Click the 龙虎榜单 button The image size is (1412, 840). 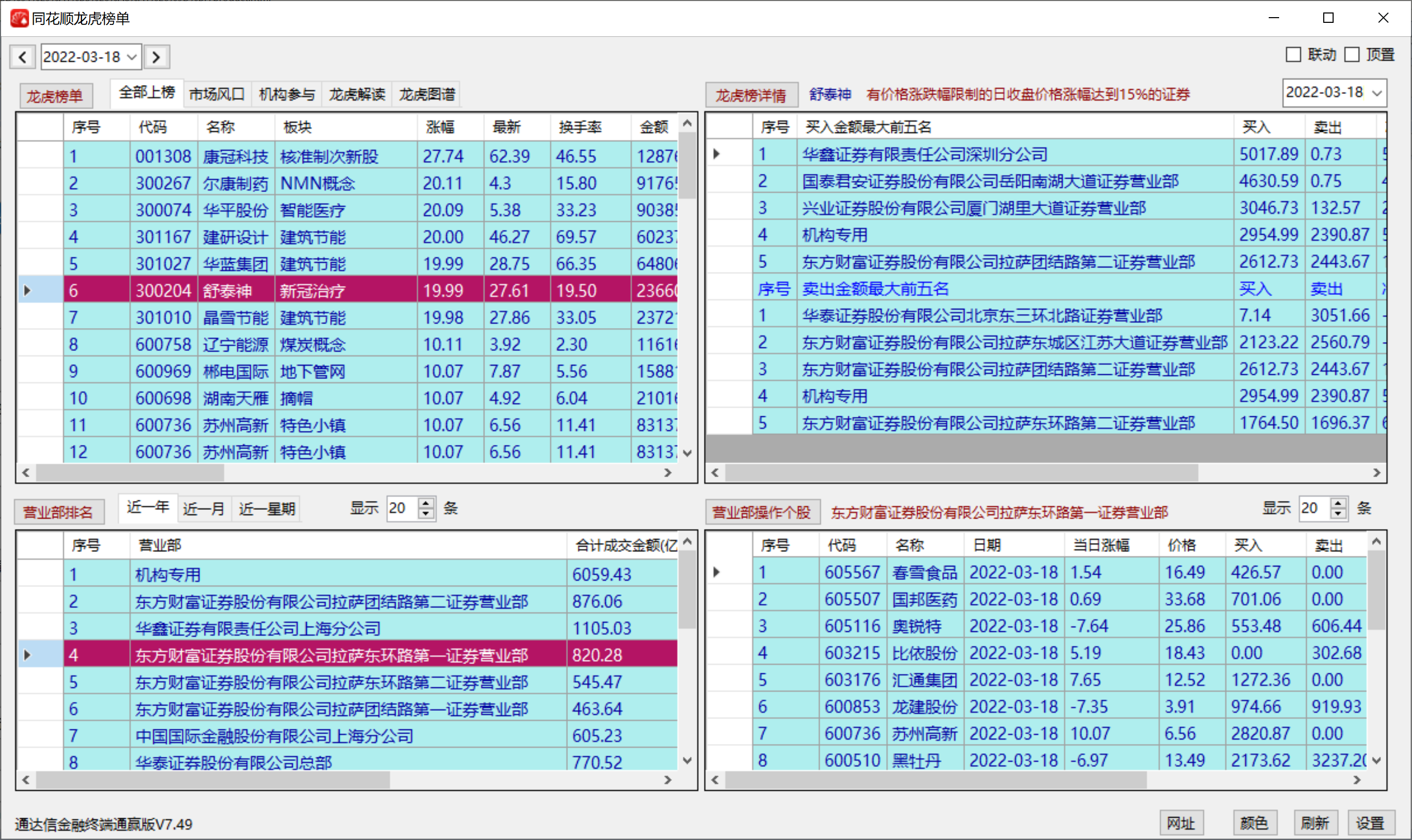(x=56, y=96)
